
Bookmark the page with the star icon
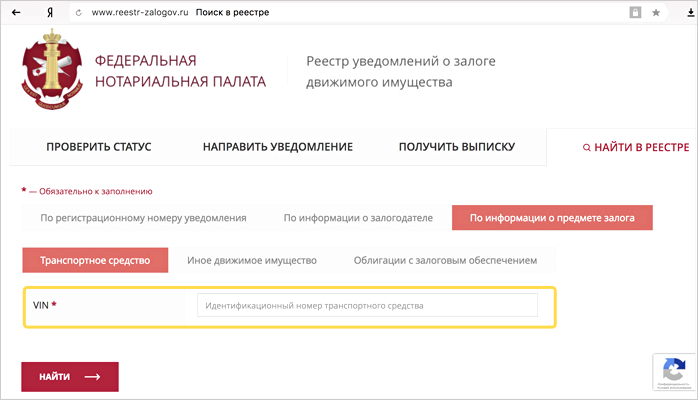656,12
